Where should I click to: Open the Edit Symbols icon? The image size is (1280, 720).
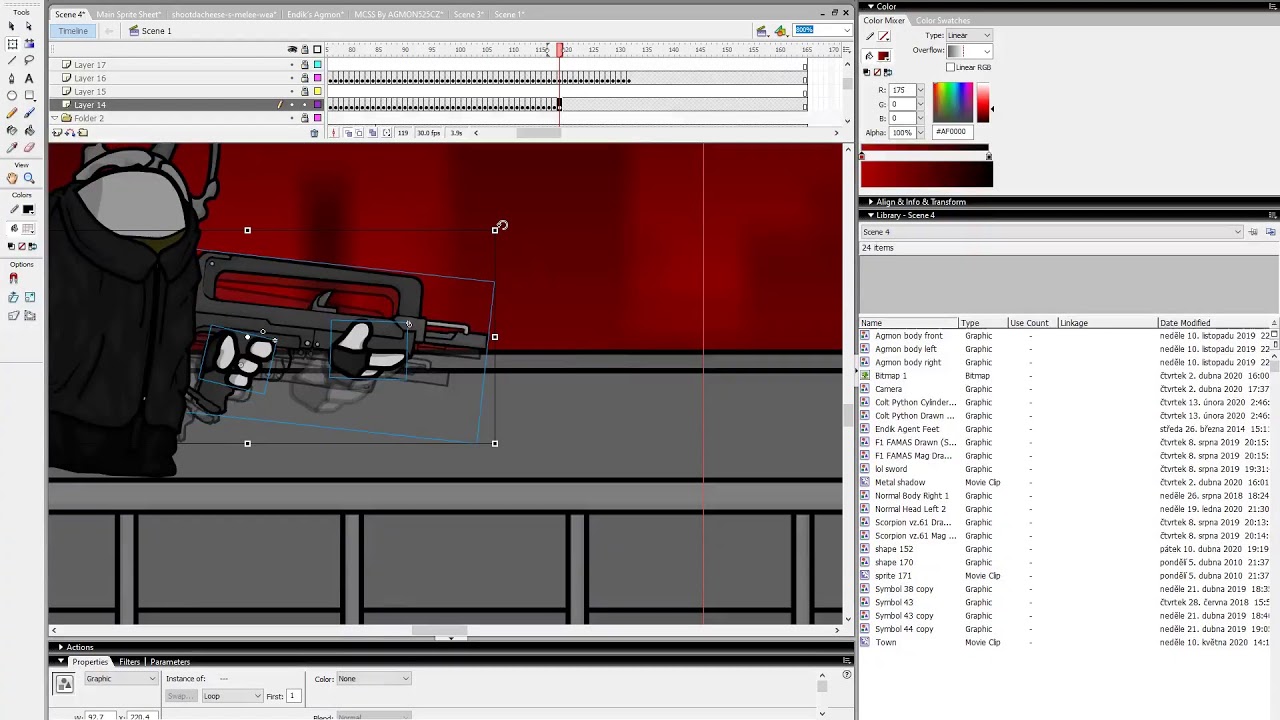[x=781, y=31]
